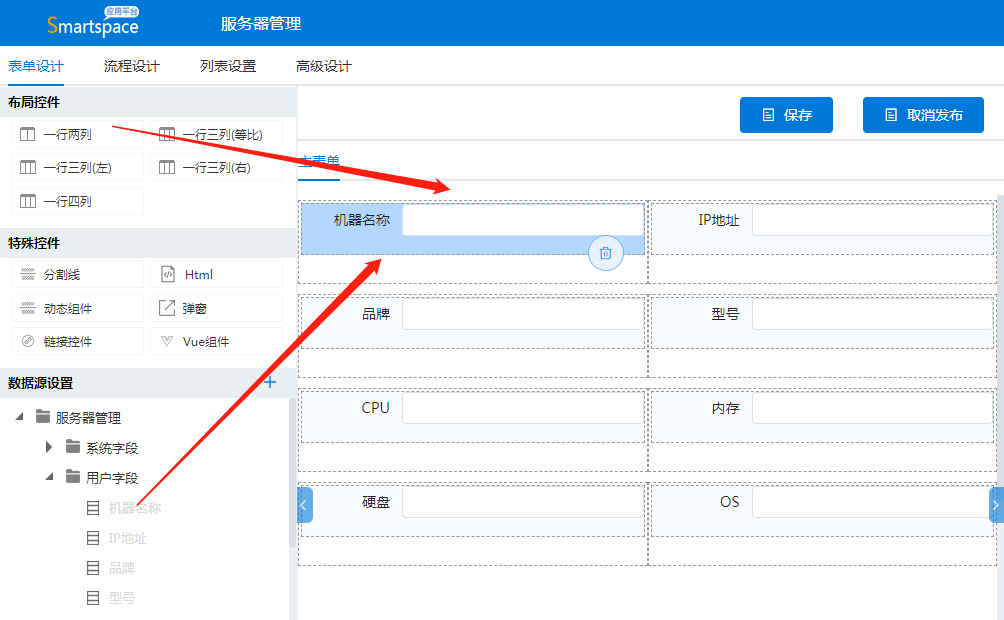Screen dimensions: 1004x620
Task: Select the 一行三列(右) layout control
Action: 216,167
